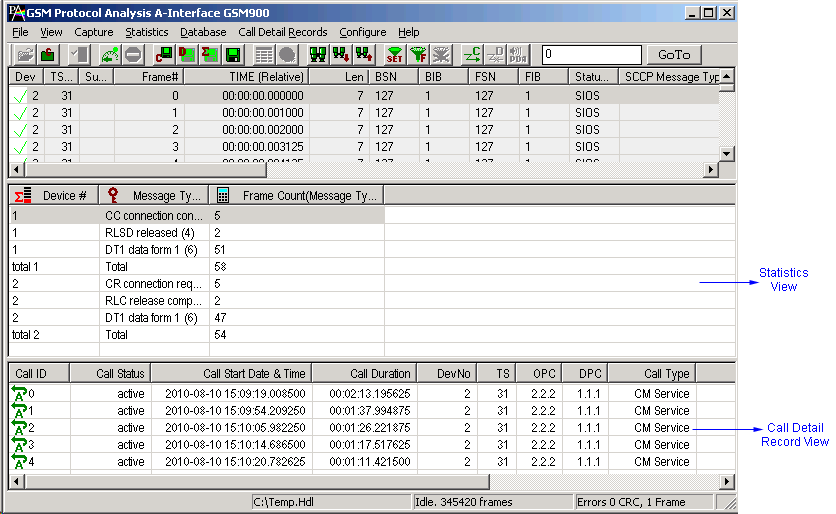This screenshot has height=514, width=836.
Task: Click the Frame# column header
Action: [149, 77]
